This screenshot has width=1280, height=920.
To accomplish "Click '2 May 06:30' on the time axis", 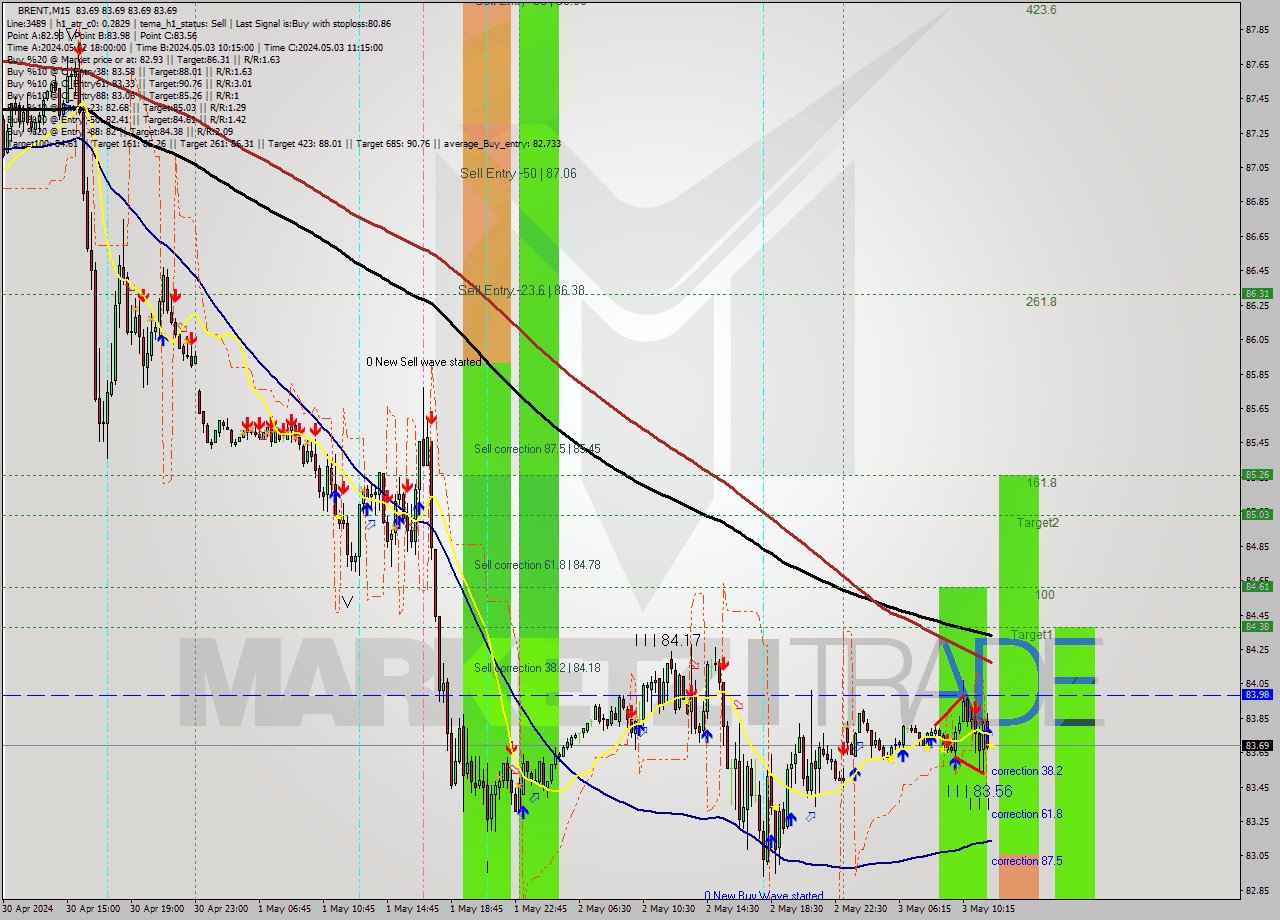I will point(605,909).
